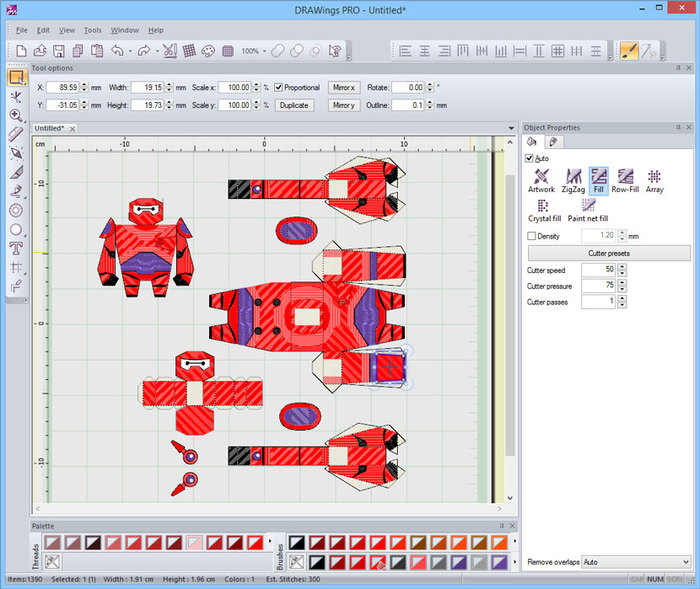
Task: Click the Undo arrow icon
Action: click(117, 50)
